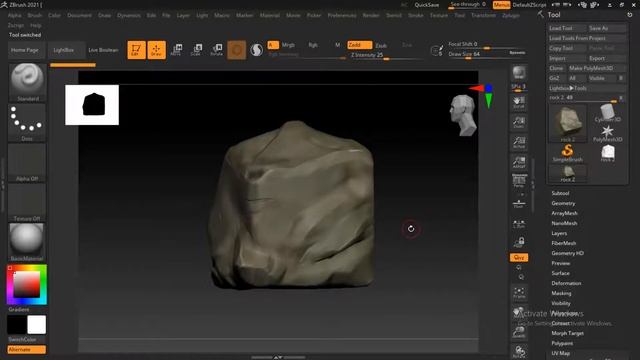Click the brush settings icon near Focal Shift
The image size is (640, 360).
437,50
